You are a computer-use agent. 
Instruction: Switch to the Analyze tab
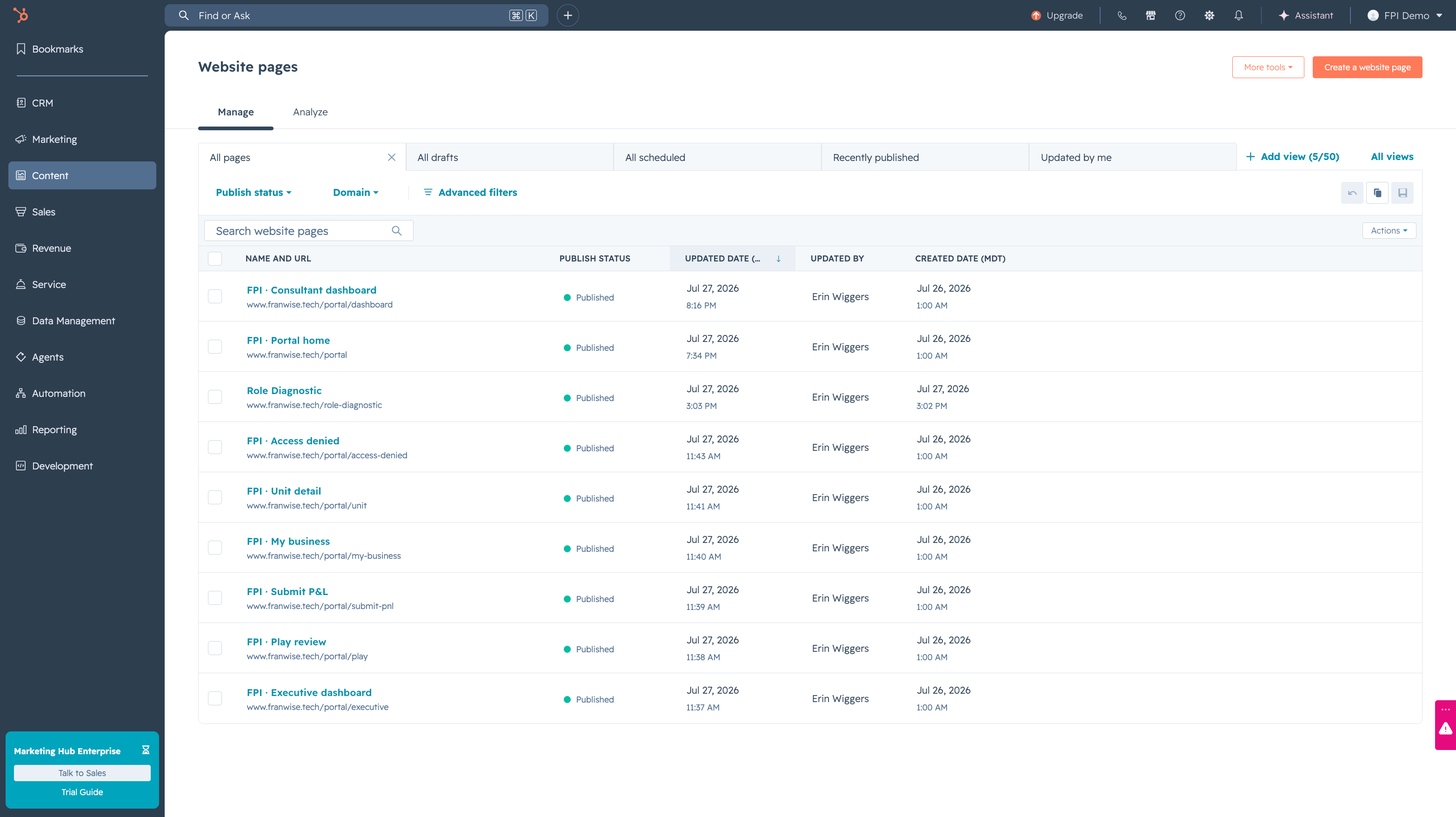tap(310, 112)
